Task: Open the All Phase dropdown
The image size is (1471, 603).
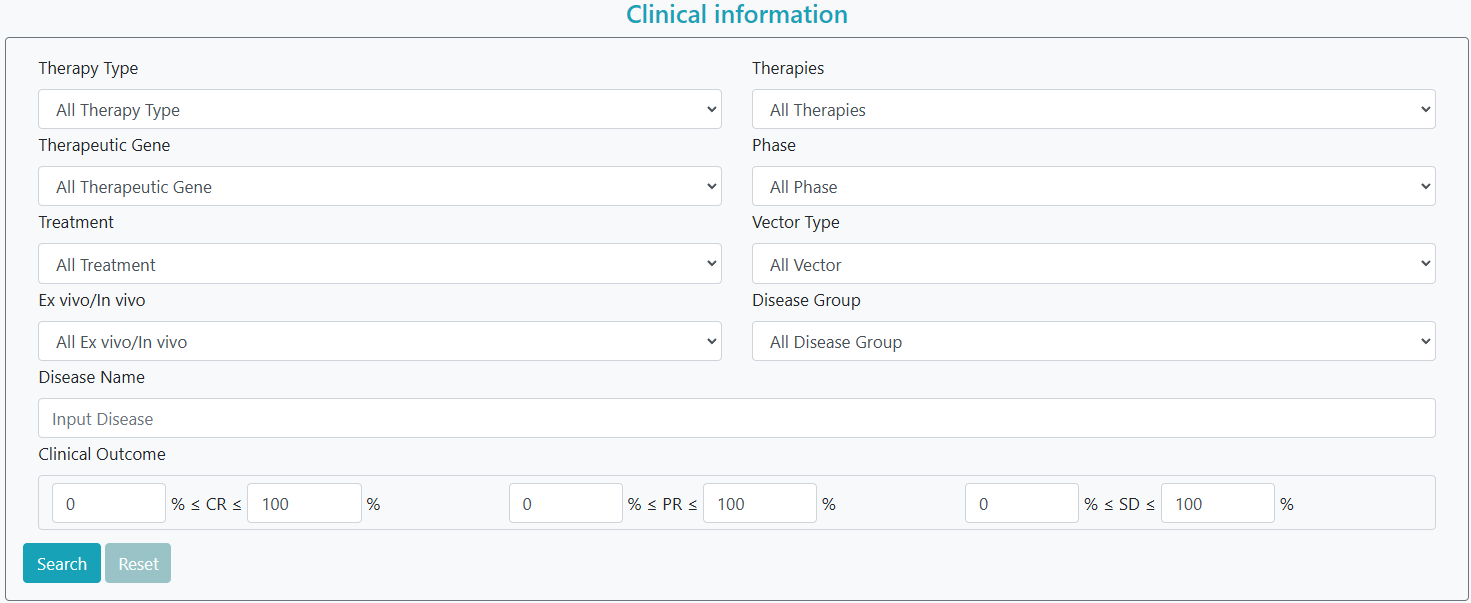Action: (1094, 186)
